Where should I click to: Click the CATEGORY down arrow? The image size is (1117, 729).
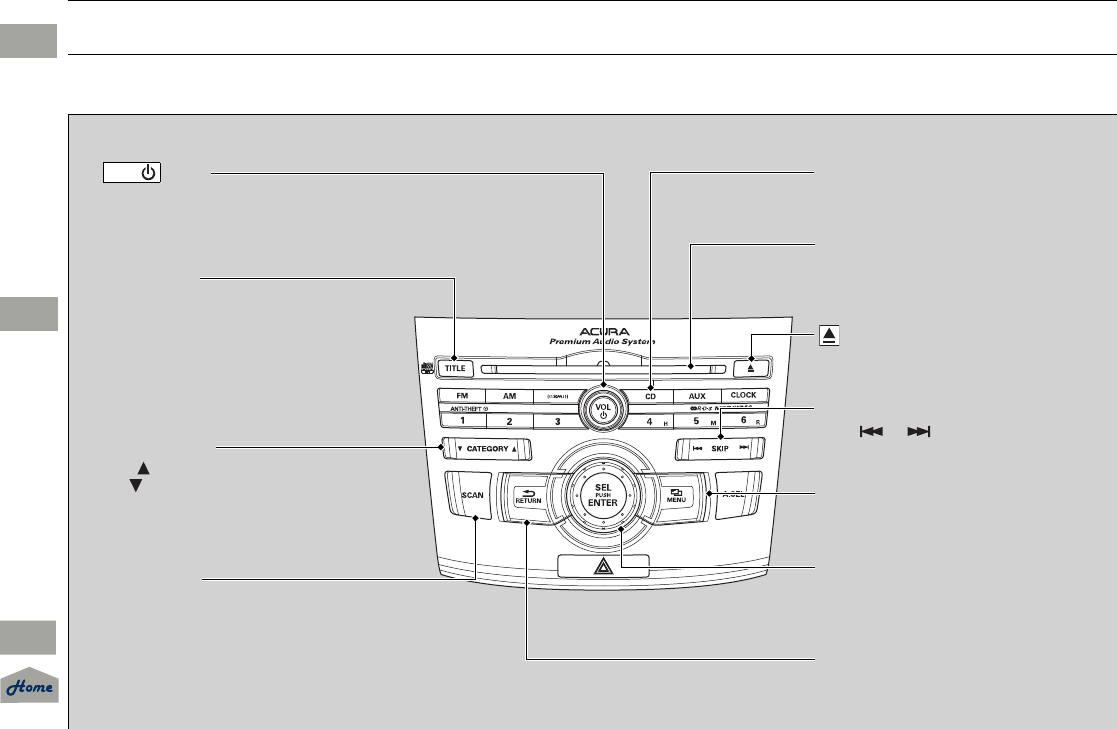point(460,449)
